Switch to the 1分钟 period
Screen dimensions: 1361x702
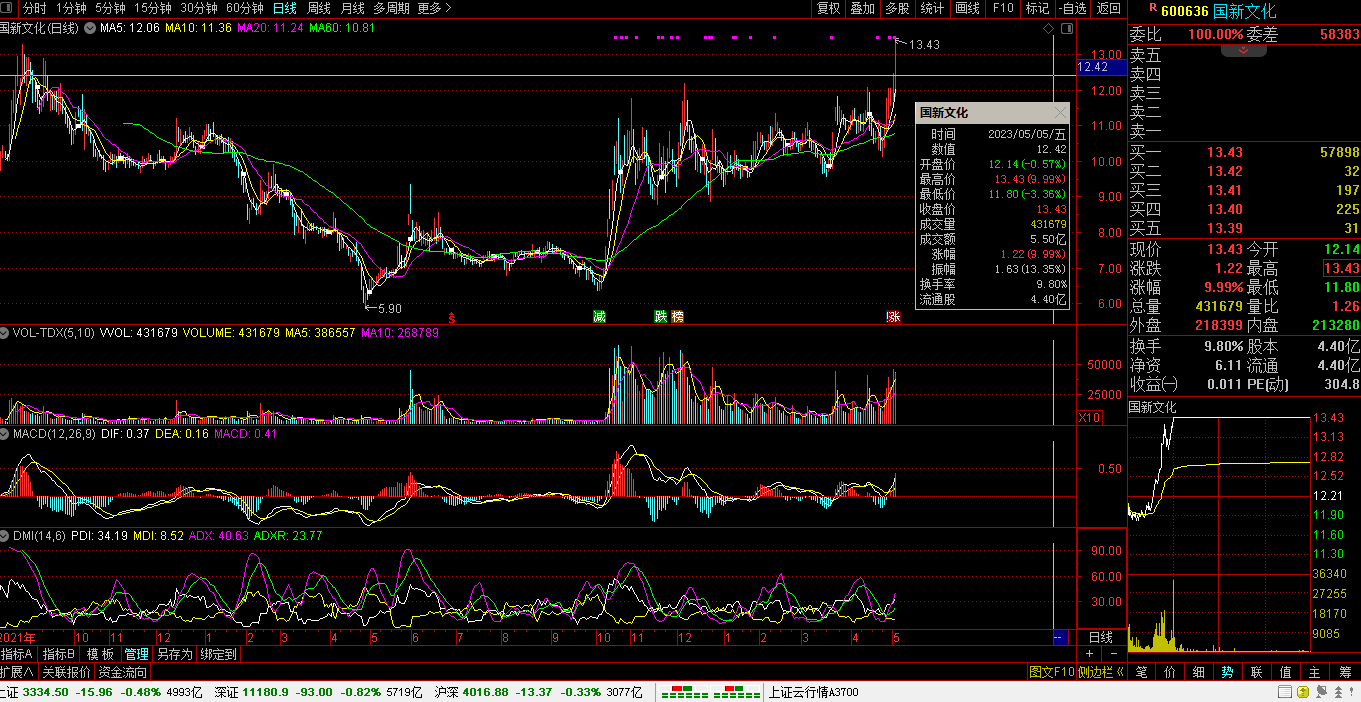71,8
